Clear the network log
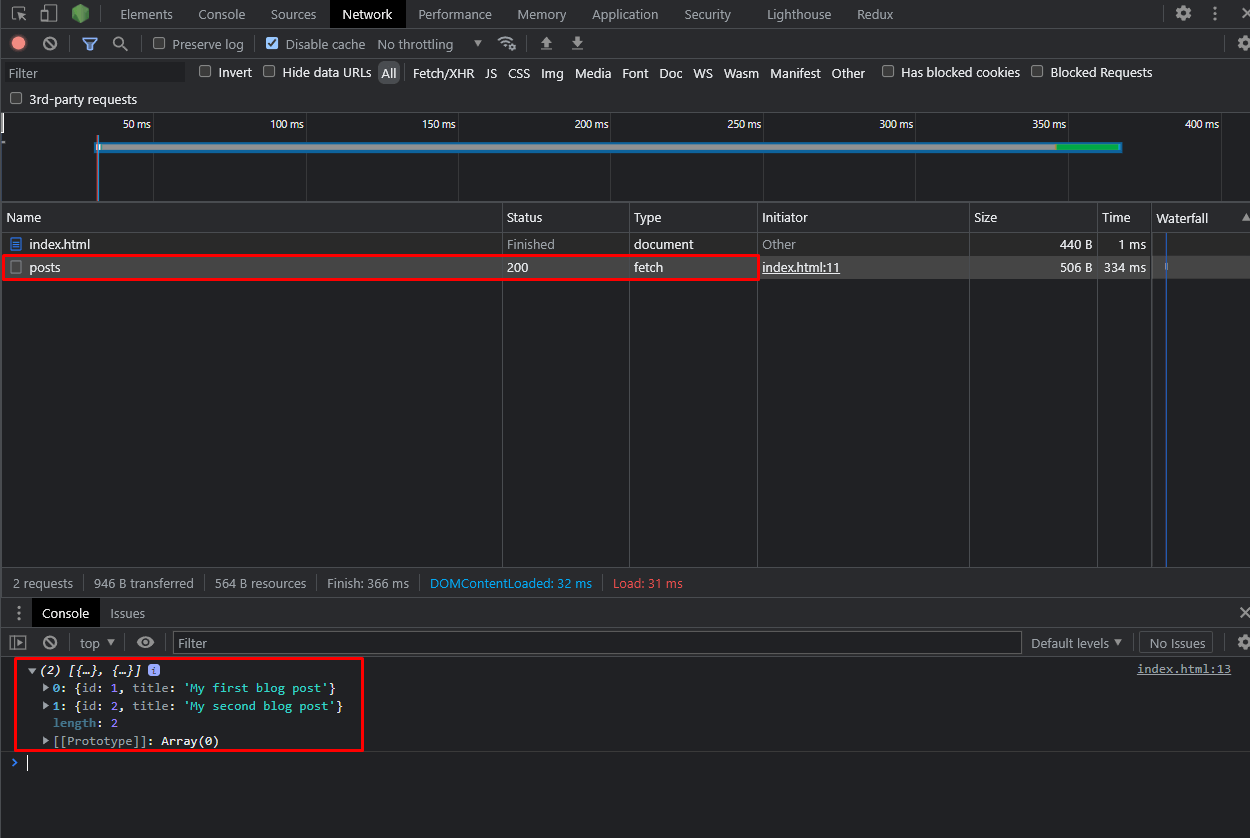 (x=50, y=44)
